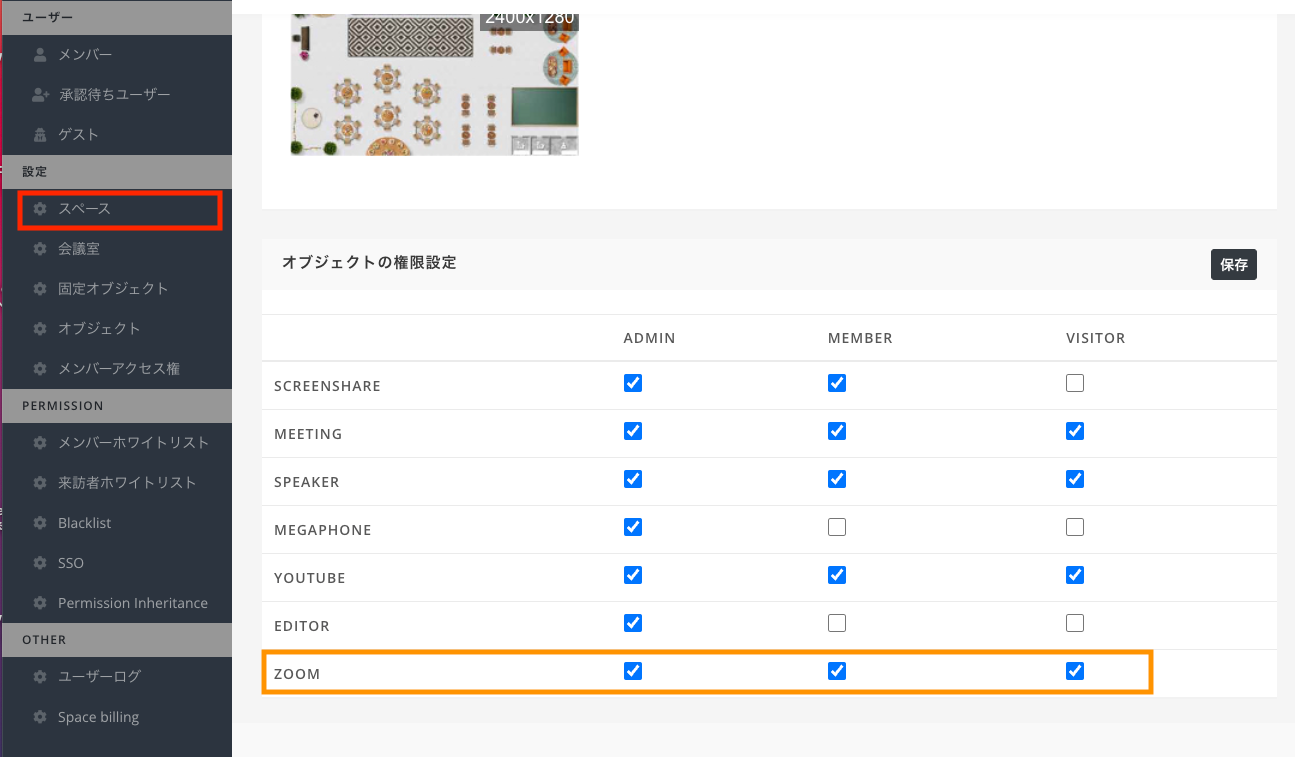Click the PERMISSION section header
Viewport: 1295px width, 757px height.
click(63, 406)
